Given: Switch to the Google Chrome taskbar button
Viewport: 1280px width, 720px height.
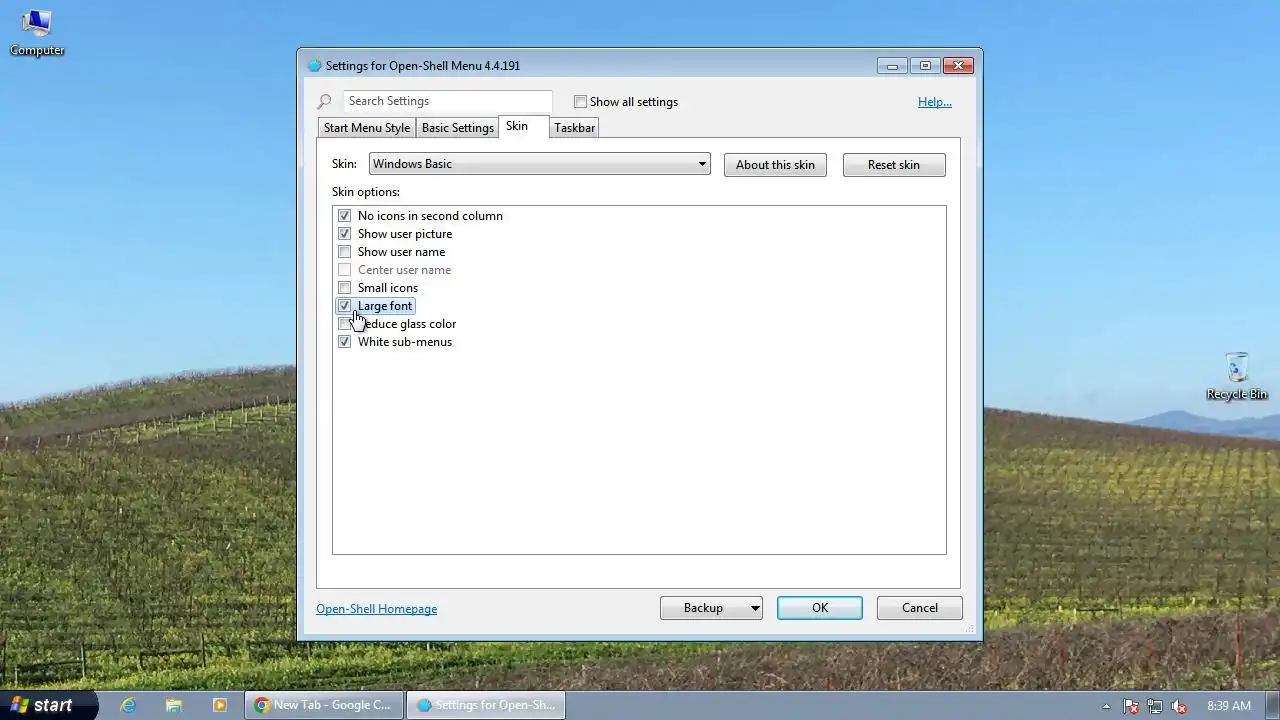Looking at the screenshot, I should 324,705.
